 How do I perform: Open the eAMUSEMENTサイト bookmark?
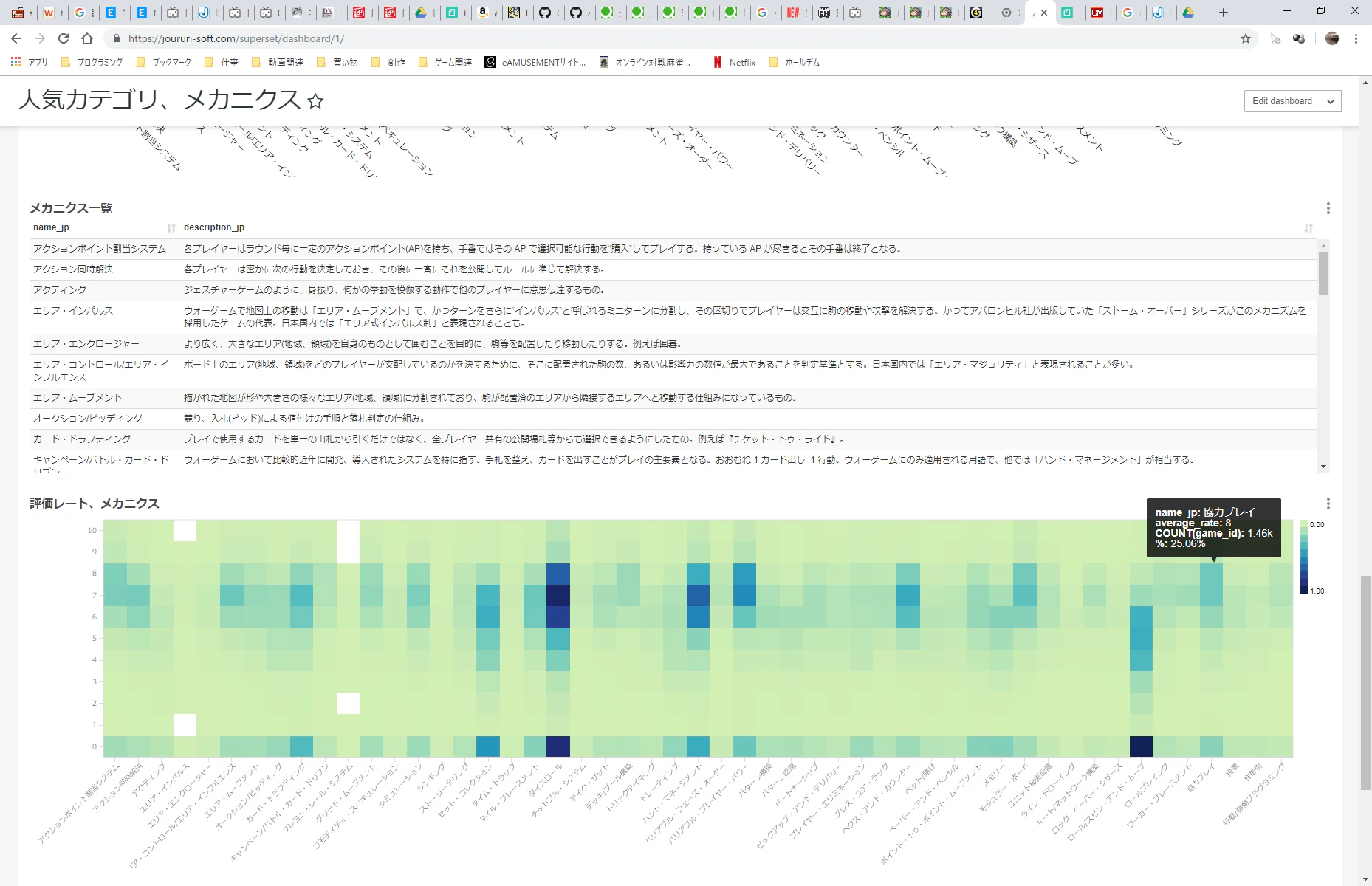(535, 63)
